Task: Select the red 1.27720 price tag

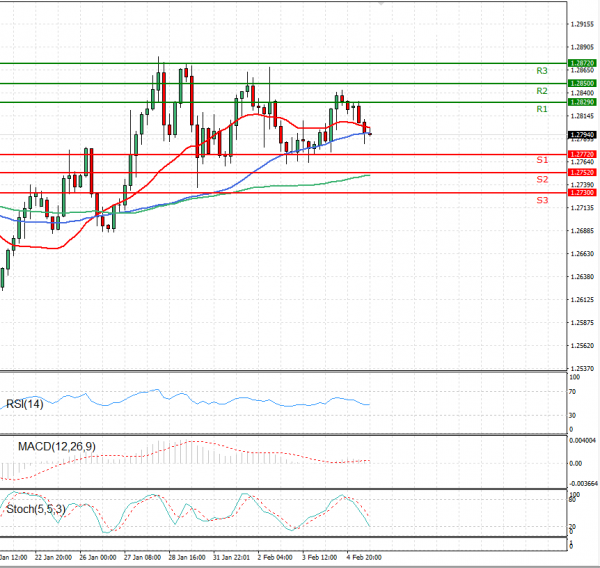Action: pyautogui.click(x=582, y=154)
